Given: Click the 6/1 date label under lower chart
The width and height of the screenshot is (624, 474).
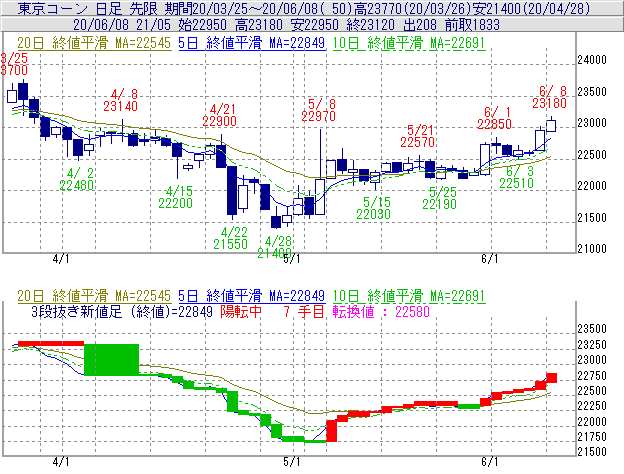Looking at the screenshot, I should 489,462.
